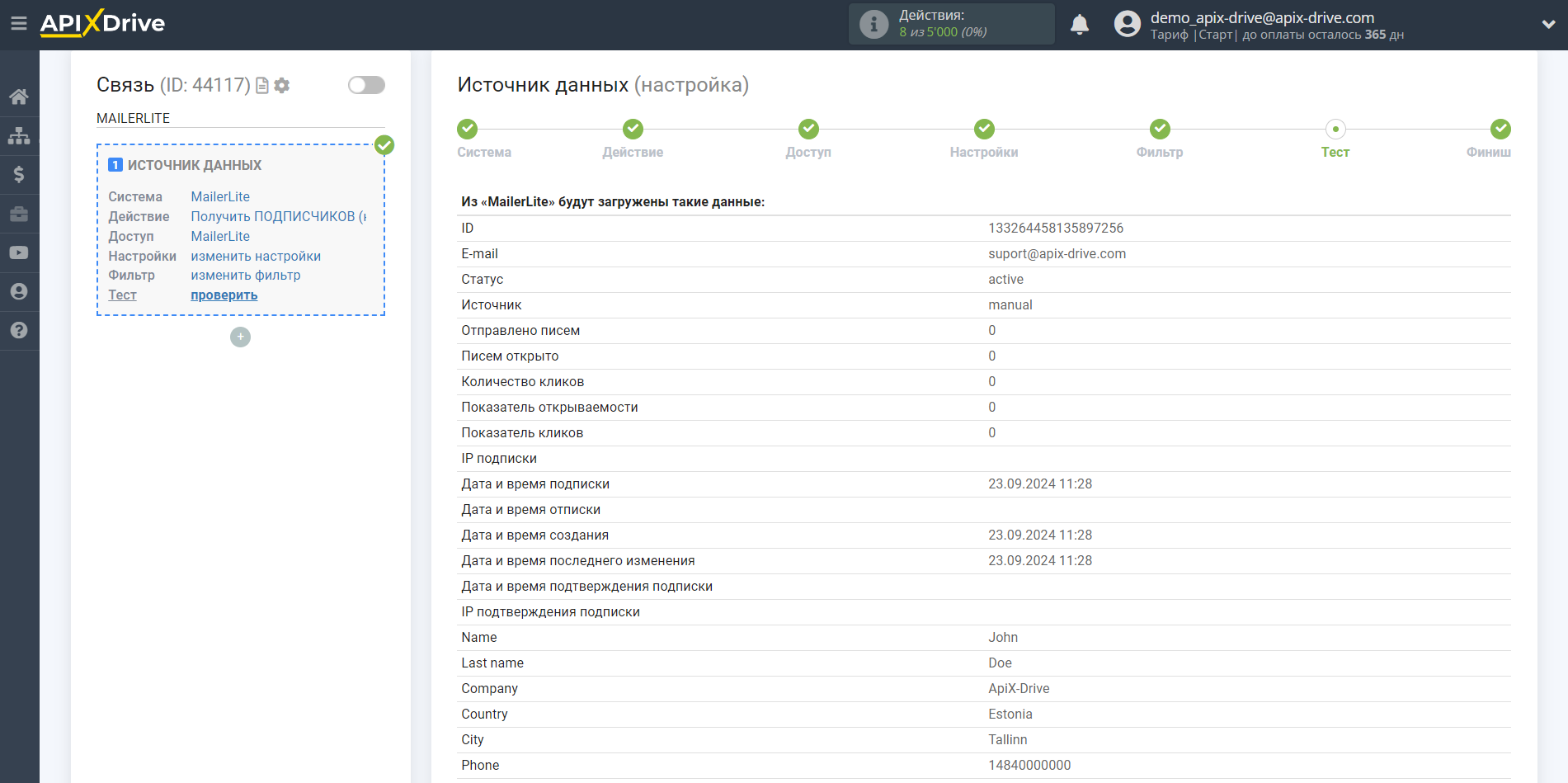Image resolution: width=1568 pixels, height=783 pixels.
Task: Open the user profile sidebar icon
Action: [x=19, y=291]
